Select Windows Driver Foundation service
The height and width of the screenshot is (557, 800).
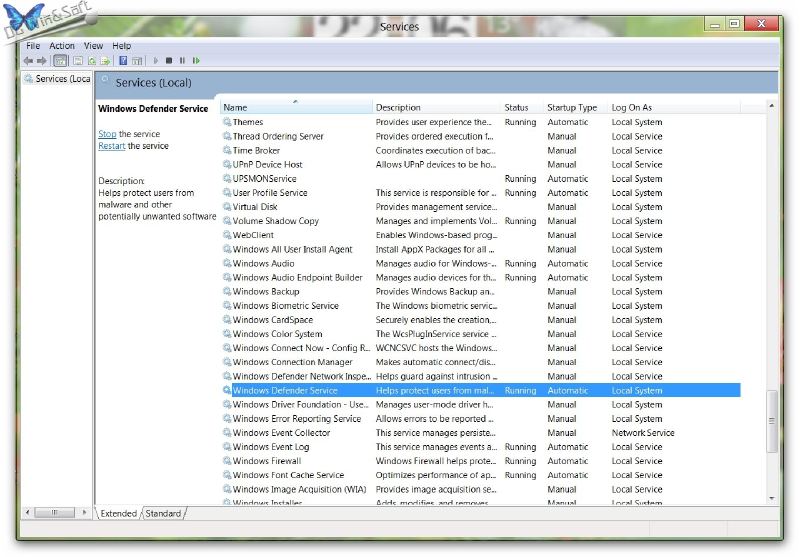(481, 404)
